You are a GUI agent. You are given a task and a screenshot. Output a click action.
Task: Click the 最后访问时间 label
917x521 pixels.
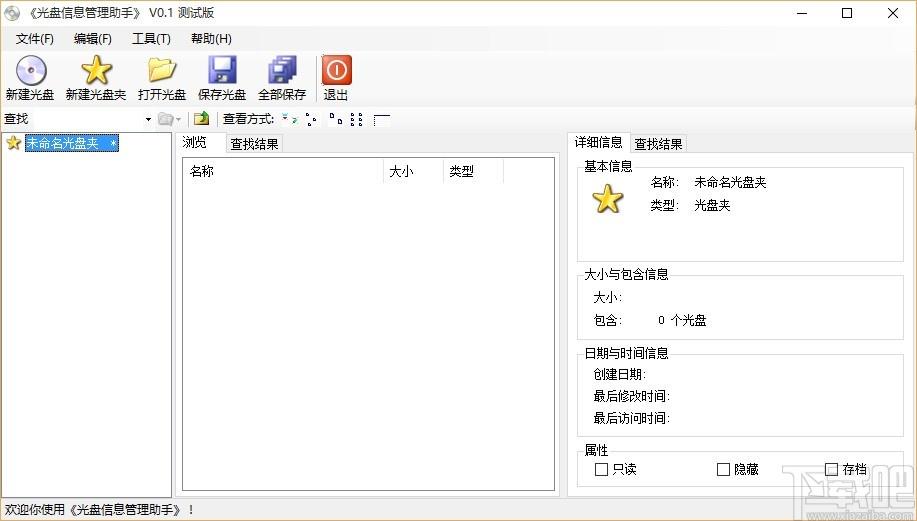point(632,418)
